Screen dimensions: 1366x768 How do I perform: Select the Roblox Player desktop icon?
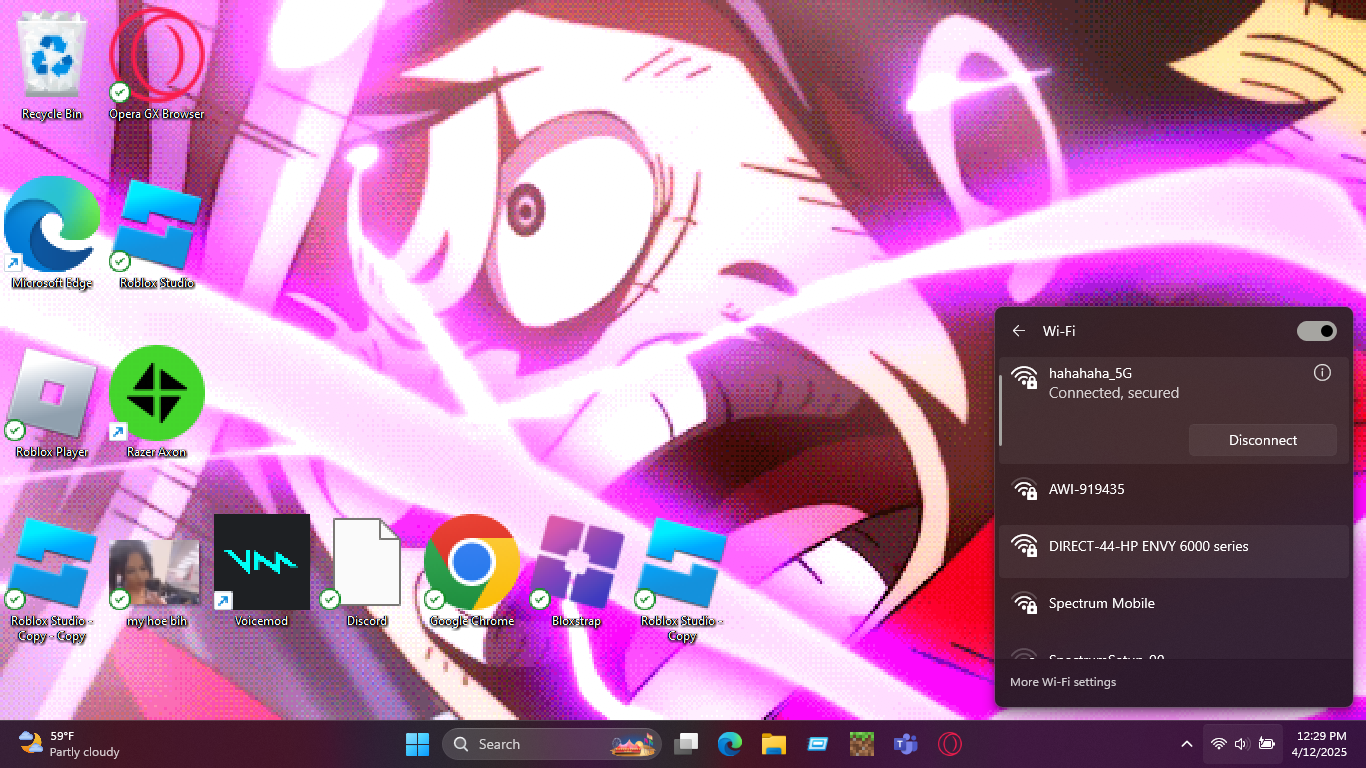coord(52,402)
